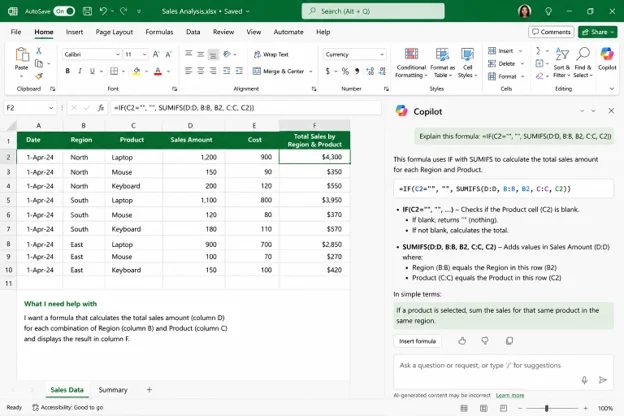Click Increase Indent icon
624x416 pixels.
(x=239, y=71)
